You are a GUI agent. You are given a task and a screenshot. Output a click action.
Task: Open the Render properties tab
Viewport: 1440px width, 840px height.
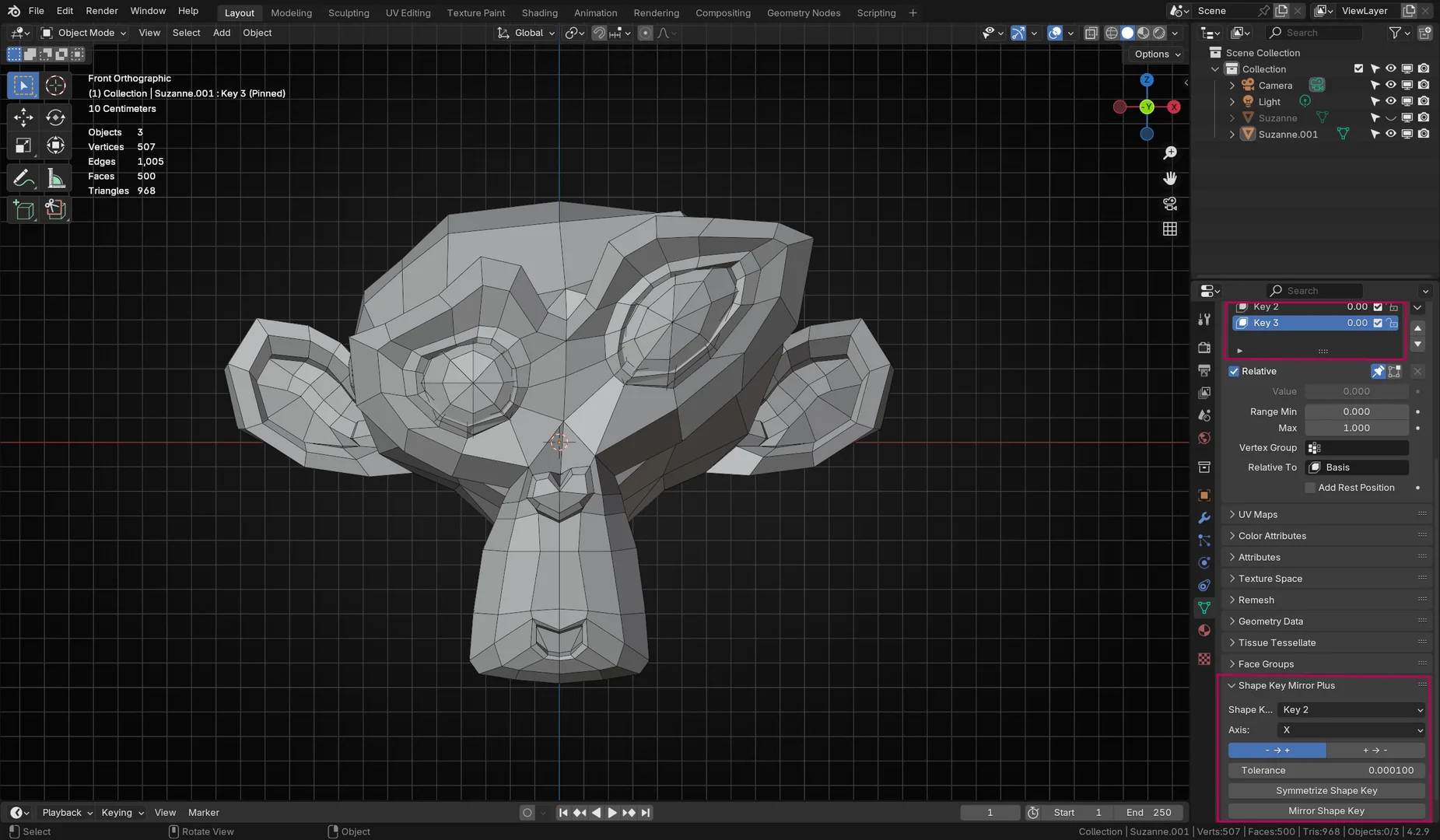coord(1204,348)
